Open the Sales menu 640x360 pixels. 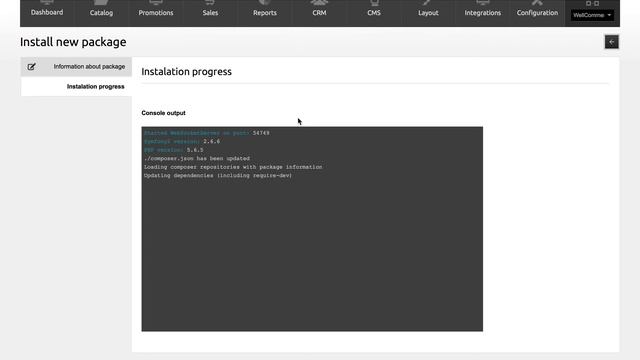pos(210,12)
